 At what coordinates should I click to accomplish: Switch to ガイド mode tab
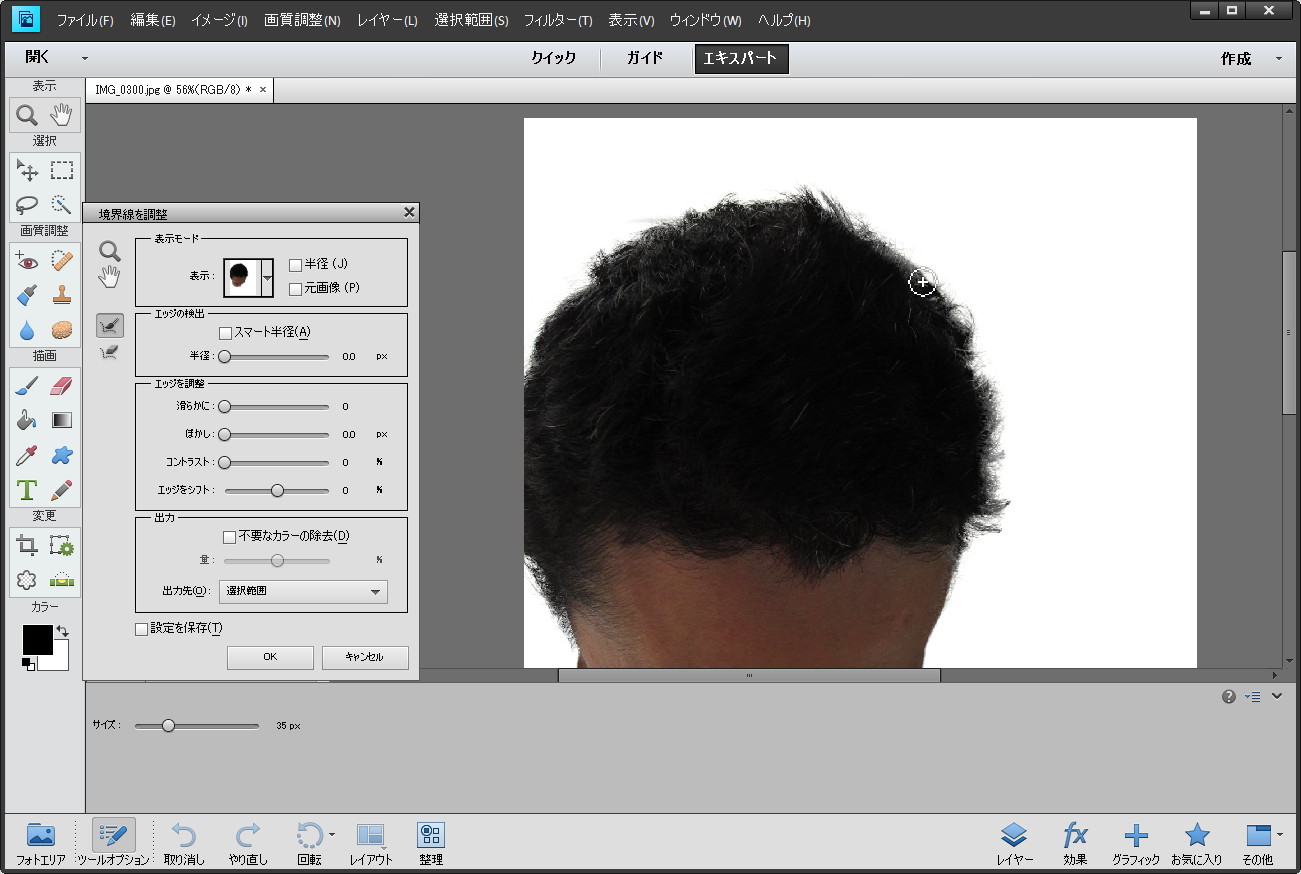coord(645,58)
